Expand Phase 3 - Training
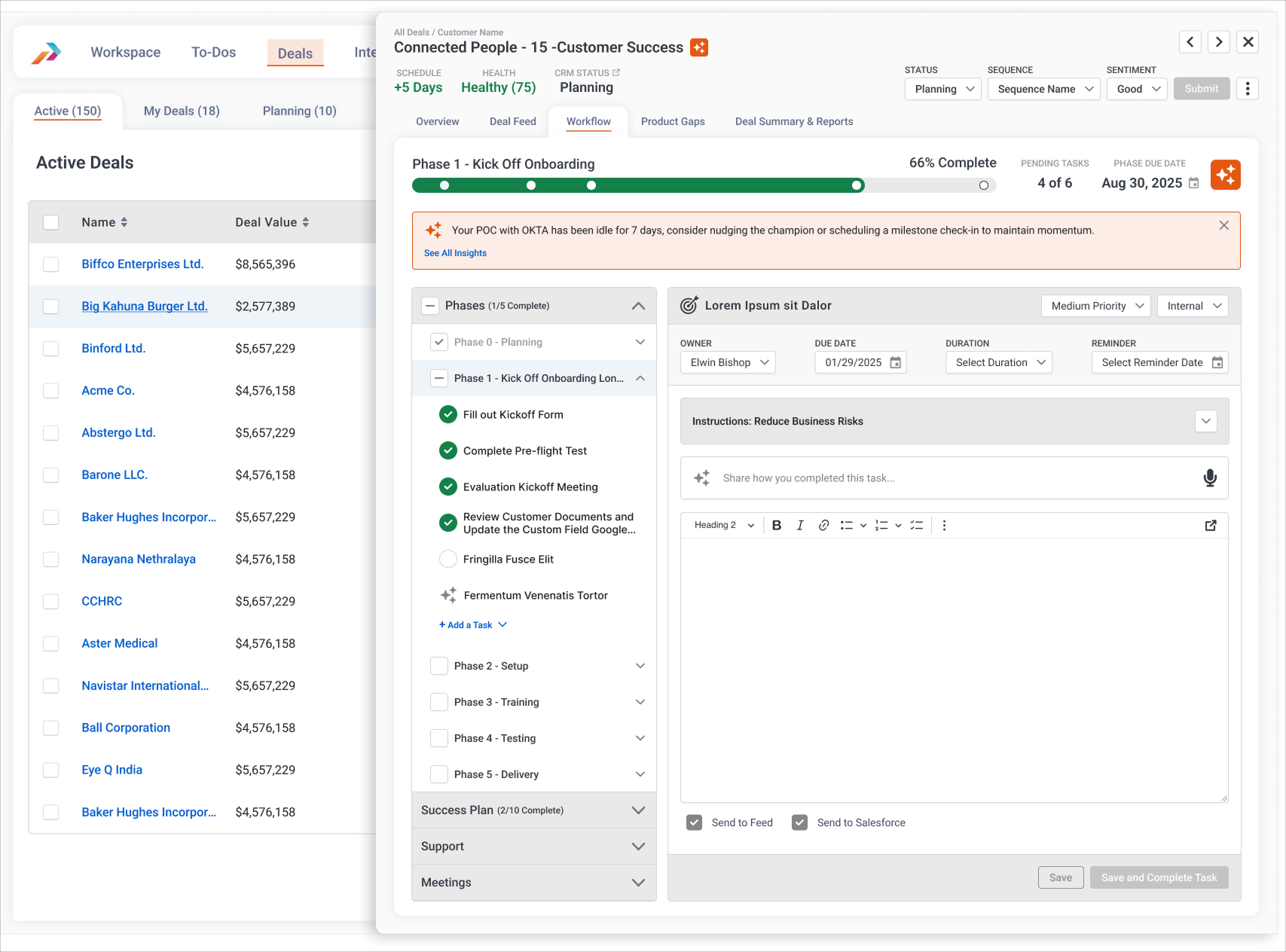Viewport: 1286px width, 952px height. [x=640, y=702]
